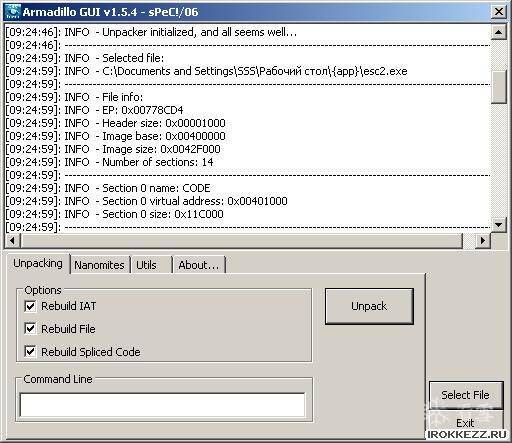Click the horizontal scrollbar thumb
The image size is (512, 443).
click(242, 240)
